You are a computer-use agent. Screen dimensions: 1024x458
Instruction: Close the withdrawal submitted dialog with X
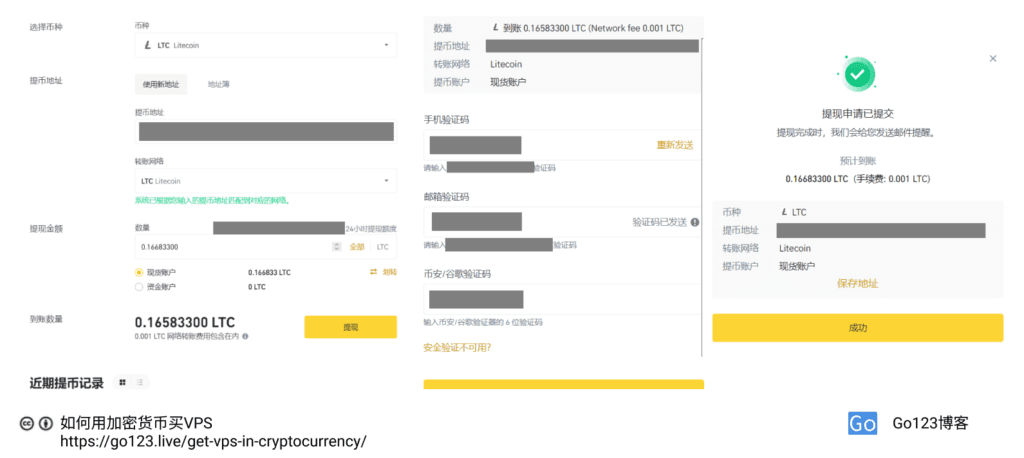(992, 59)
